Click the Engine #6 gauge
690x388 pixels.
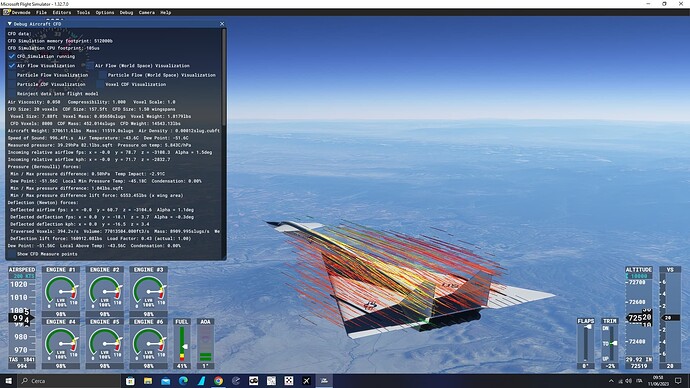click(x=148, y=344)
